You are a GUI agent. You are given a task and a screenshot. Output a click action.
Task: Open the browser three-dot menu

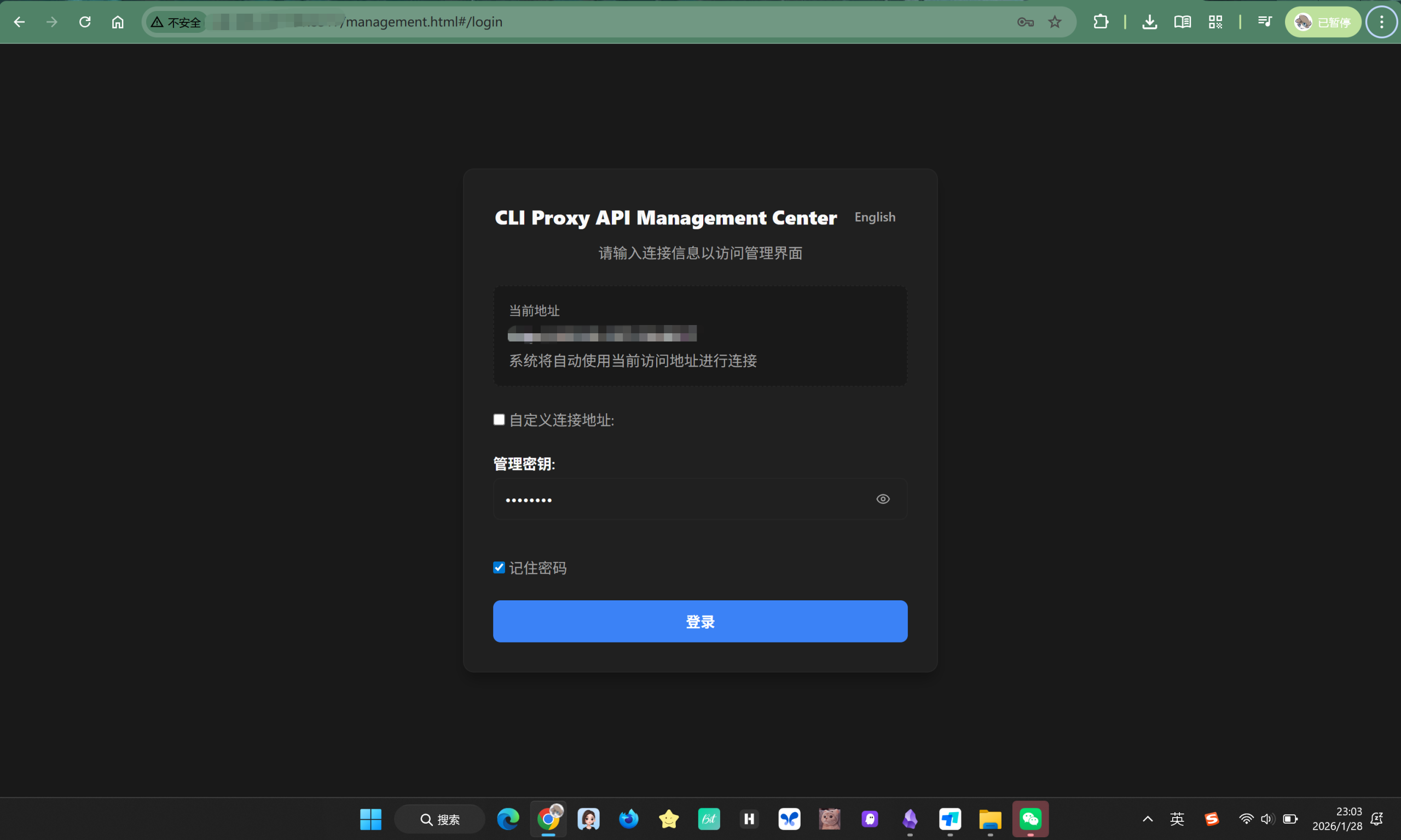pyautogui.click(x=1381, y=22)
